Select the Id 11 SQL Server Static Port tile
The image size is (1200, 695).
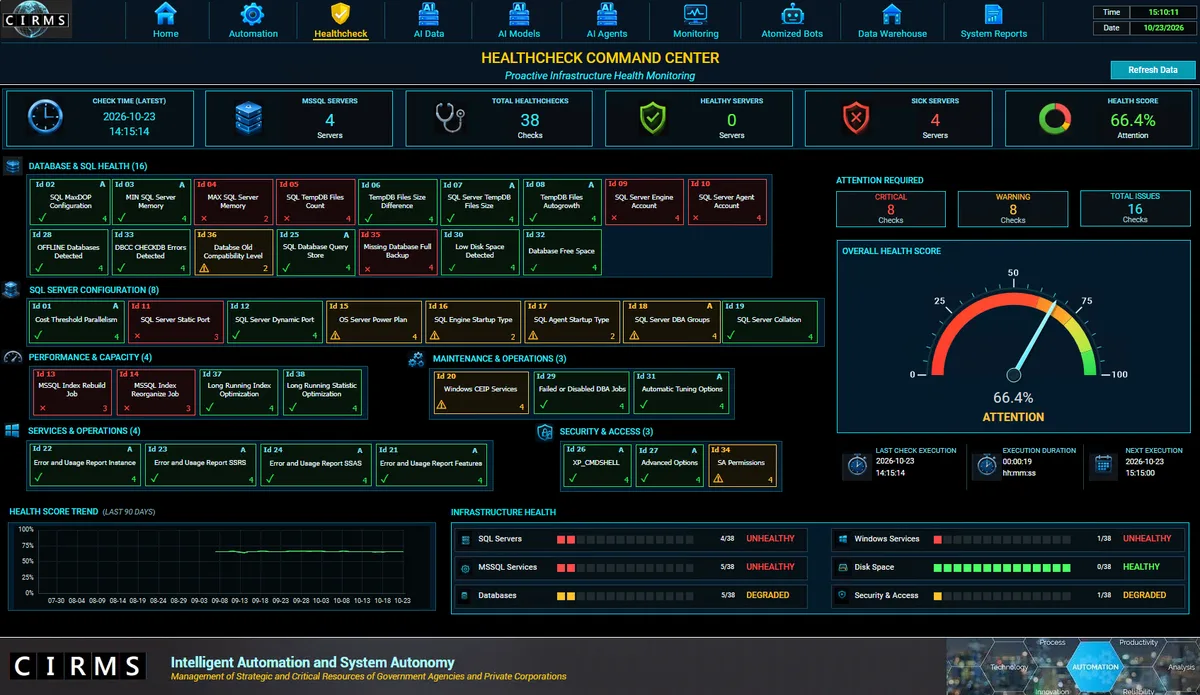click(175, 321)
